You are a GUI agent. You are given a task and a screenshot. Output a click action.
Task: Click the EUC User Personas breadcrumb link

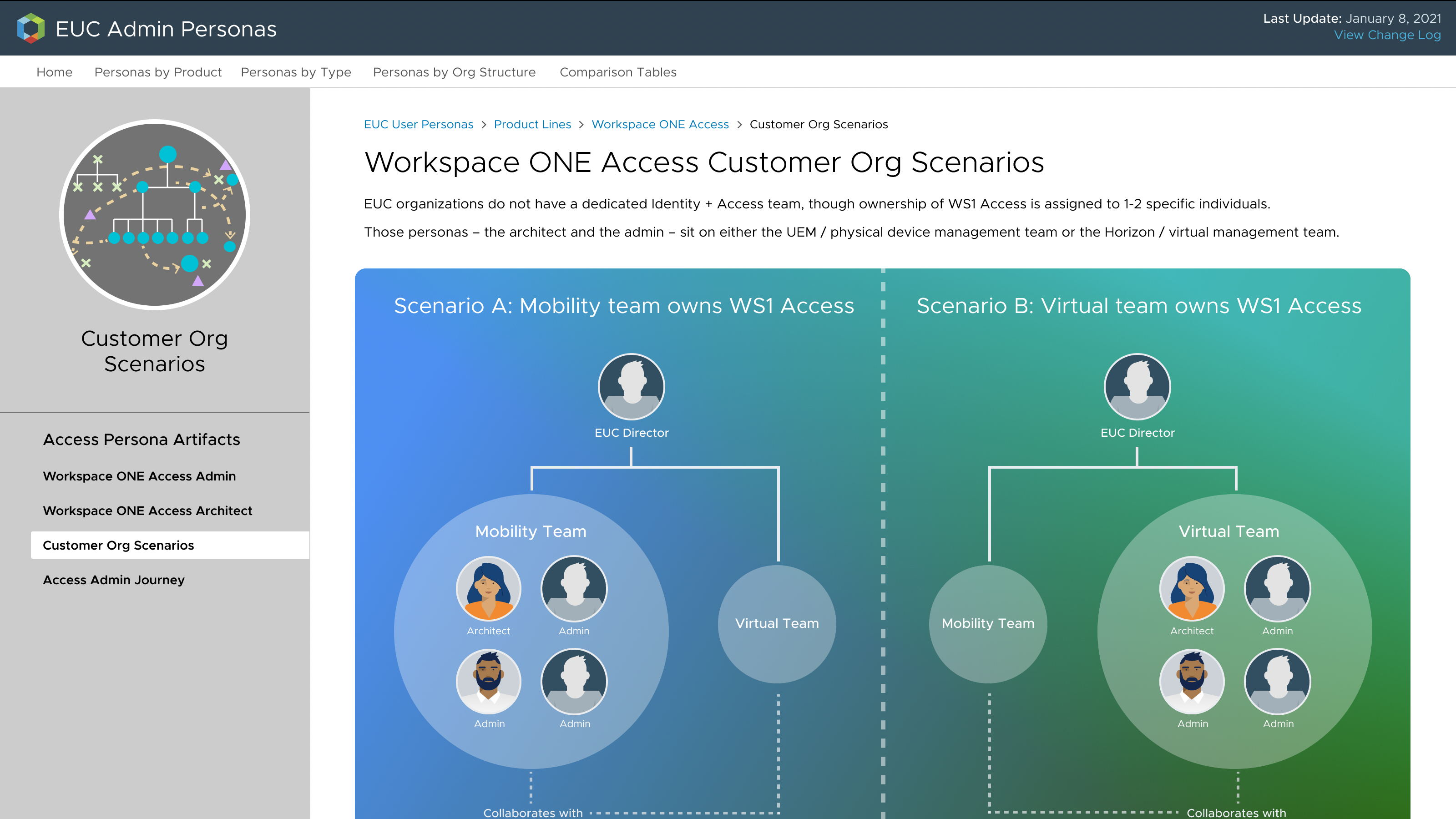[x=418, y=124]
